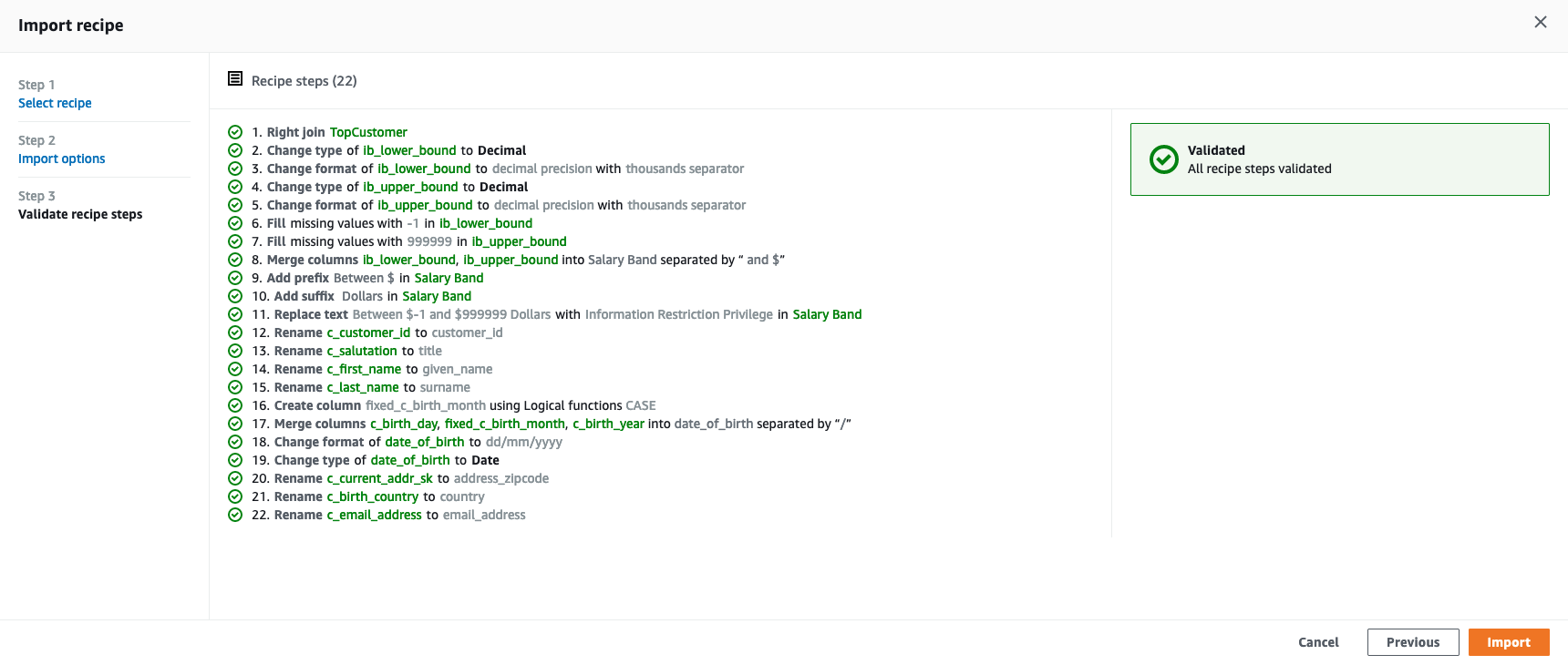This screenshot has height=665, width=1568.
Task: Click c_birth_country in step 21
Action: pos(373,496)
